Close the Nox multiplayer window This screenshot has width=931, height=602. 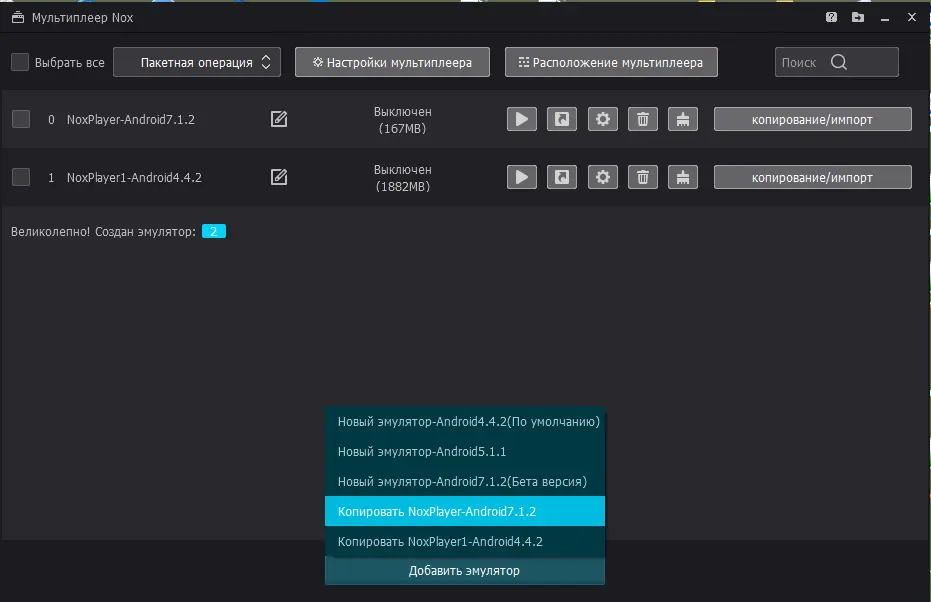(x=912, y=17)
